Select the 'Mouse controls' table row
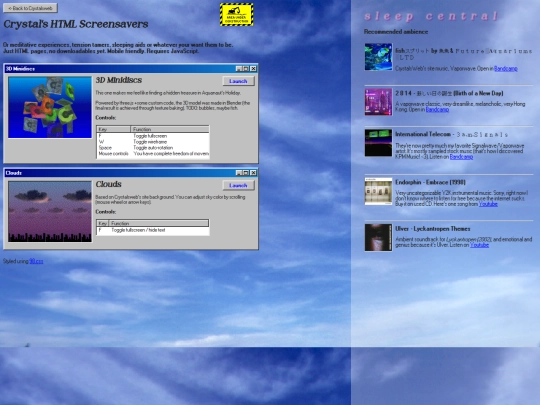 click(x=153, y=154)
